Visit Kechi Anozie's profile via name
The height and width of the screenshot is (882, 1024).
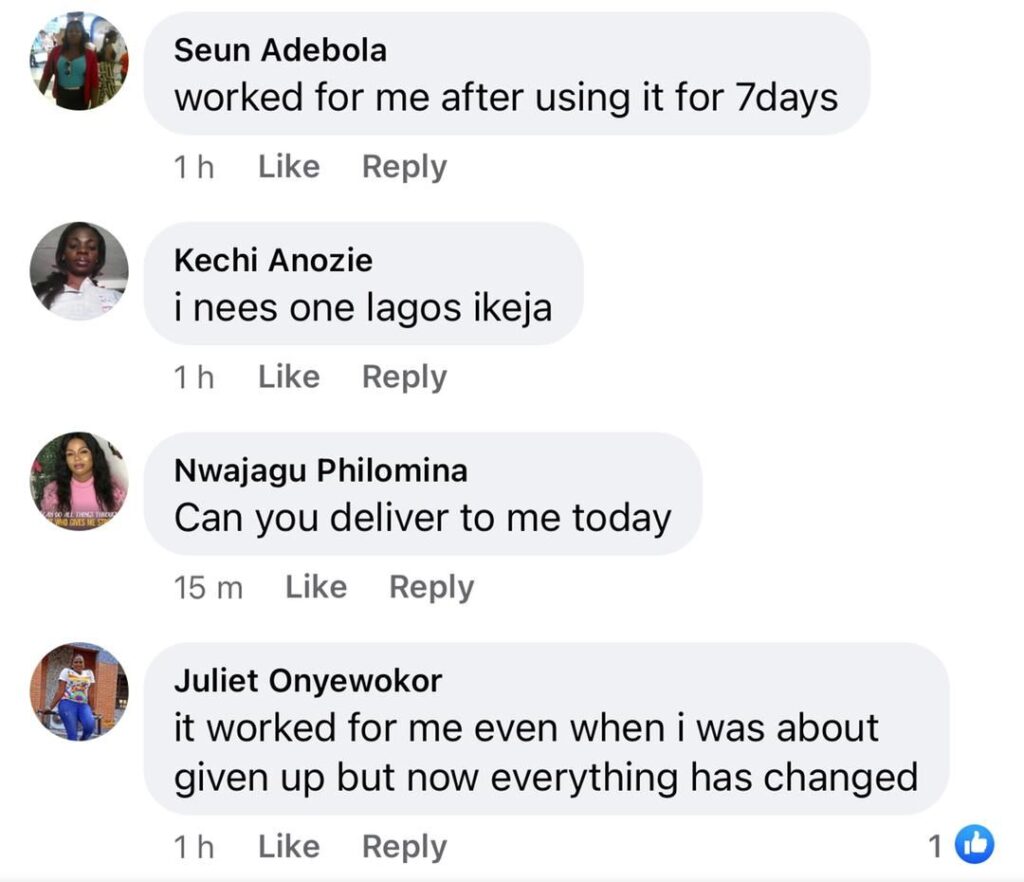(273, 261)
